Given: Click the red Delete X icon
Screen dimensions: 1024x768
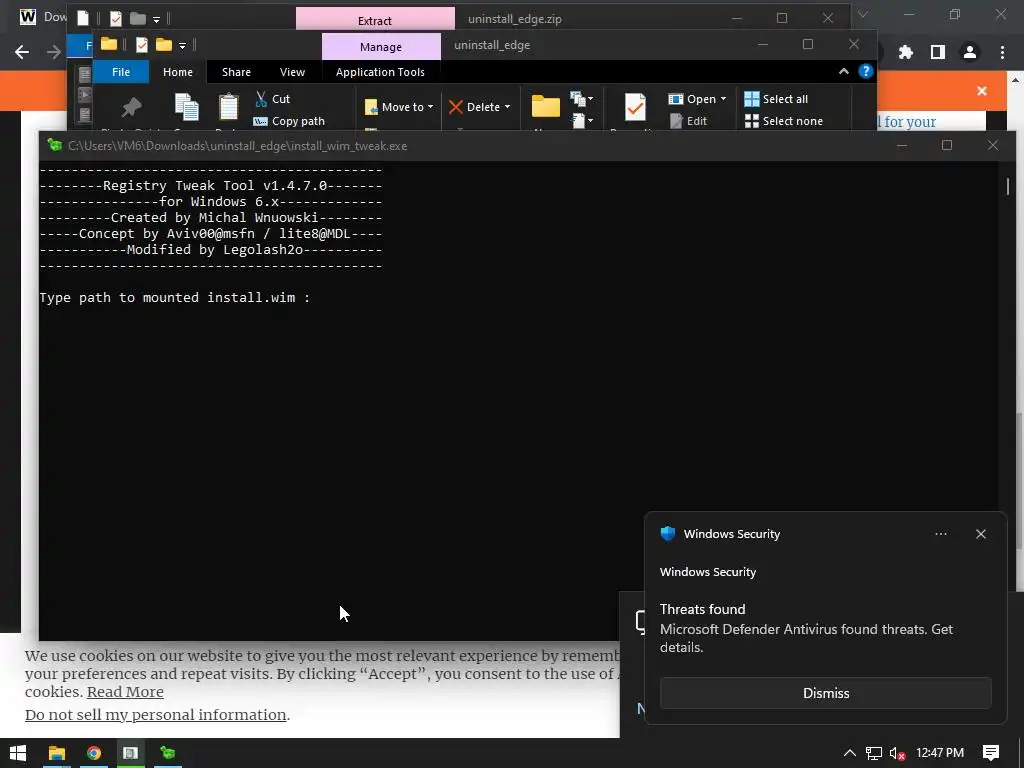Looking at the screenshot, I should point(456,107).
